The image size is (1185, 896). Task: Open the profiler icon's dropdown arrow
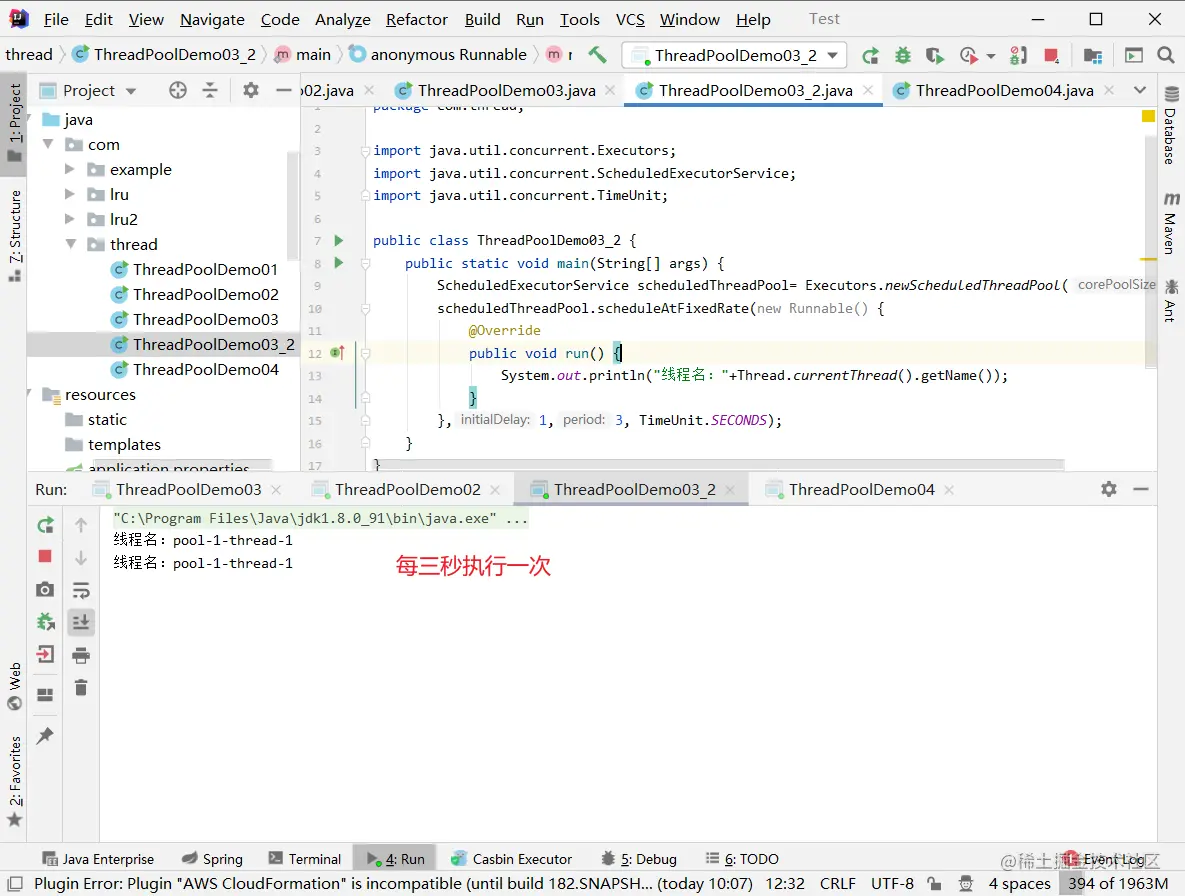click(x=991, y=56)
